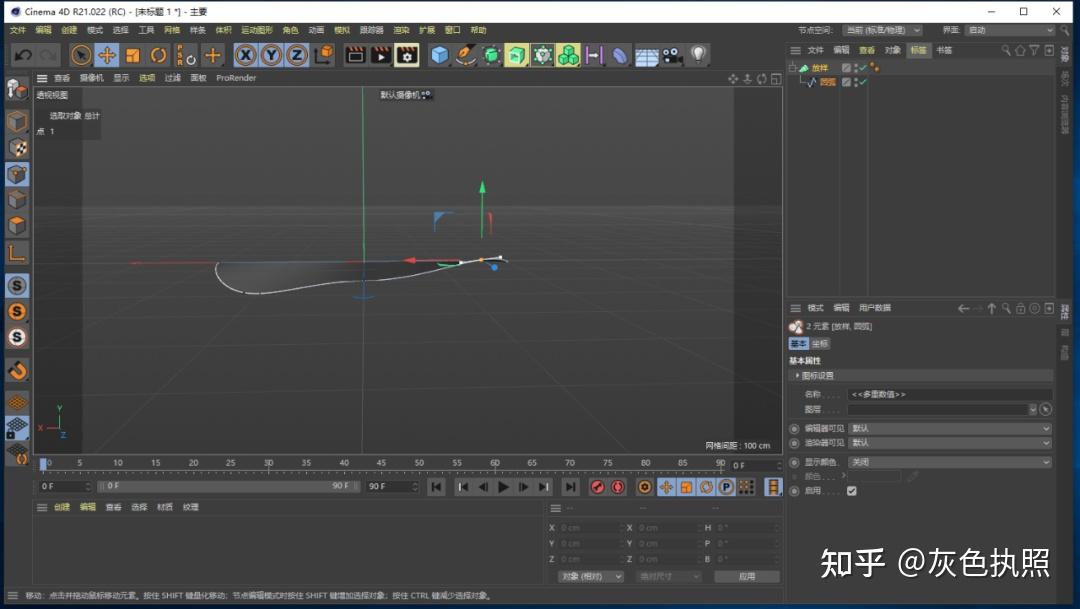Play the animation forward

(503, 487)
